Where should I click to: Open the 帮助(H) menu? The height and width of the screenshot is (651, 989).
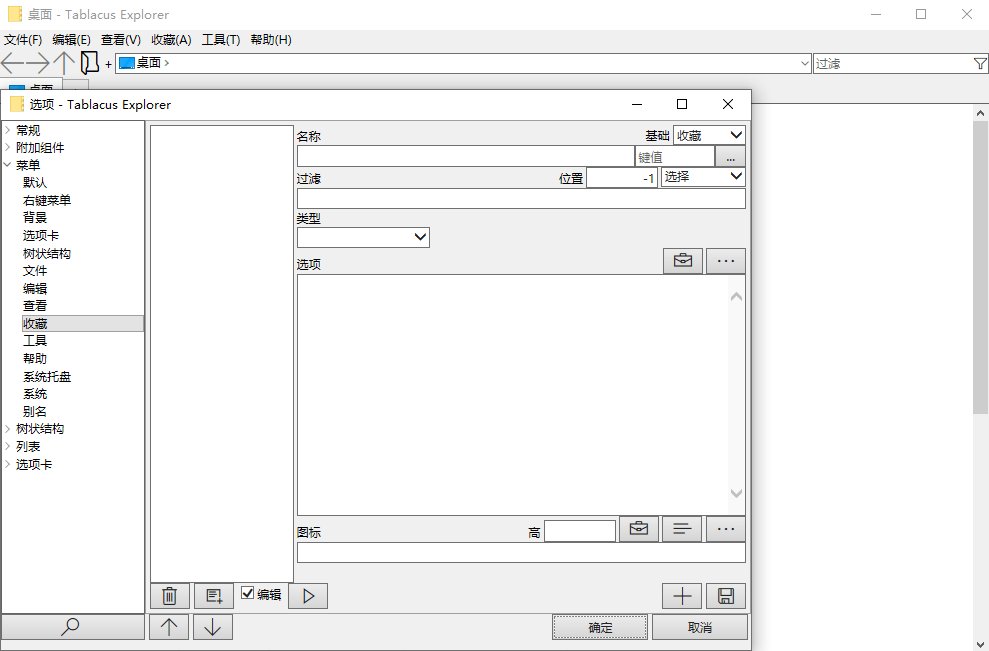coord(271,40)
